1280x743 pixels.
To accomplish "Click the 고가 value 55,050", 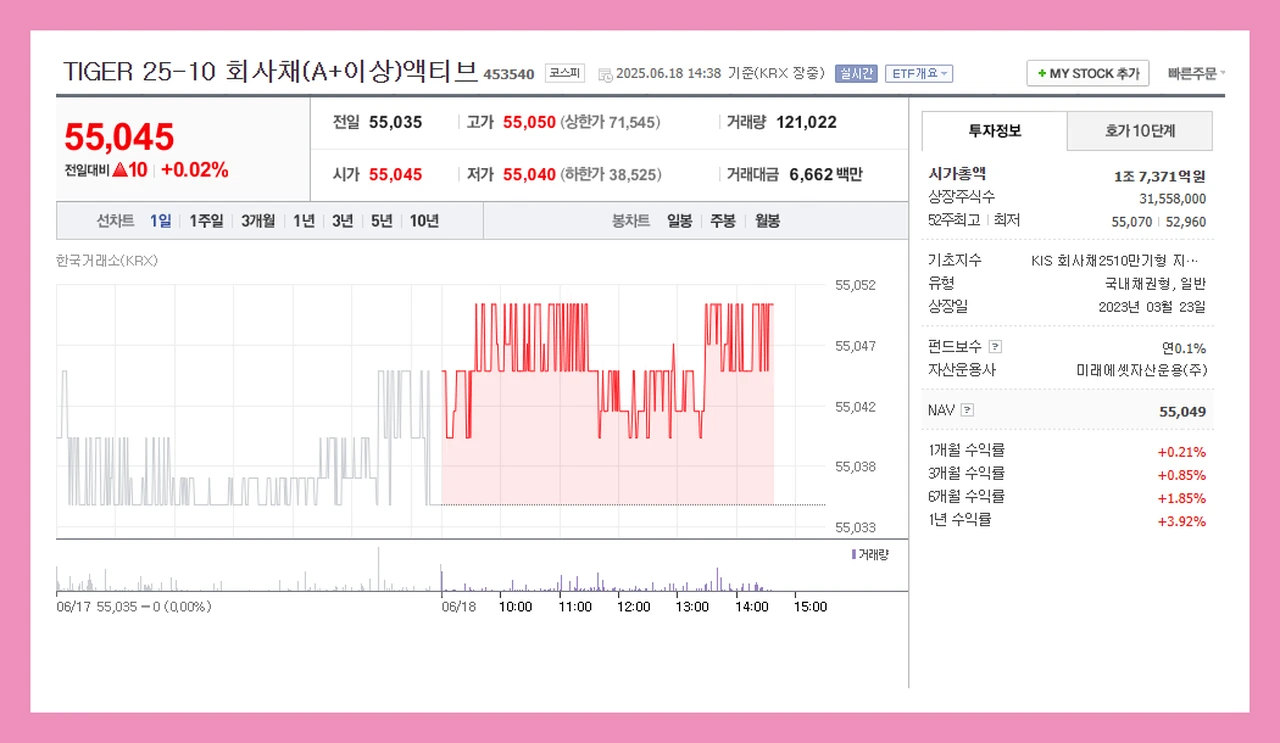I will point(529,122).
